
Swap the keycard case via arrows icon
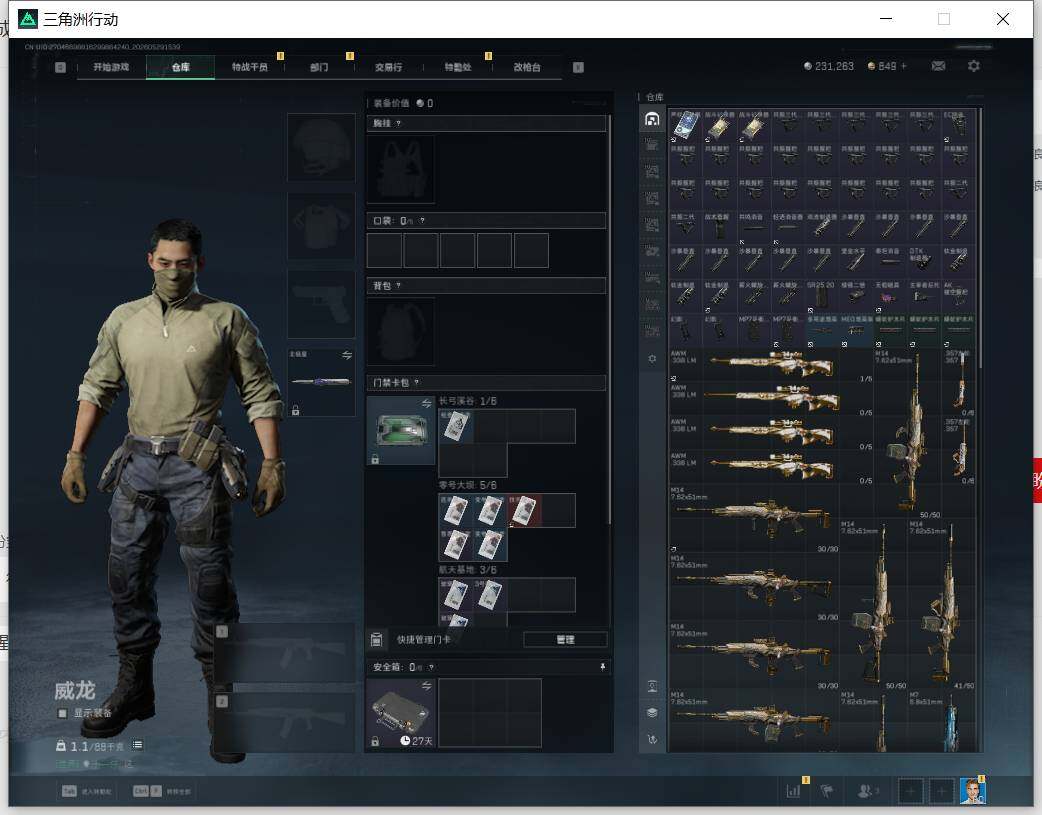point(426,404)
